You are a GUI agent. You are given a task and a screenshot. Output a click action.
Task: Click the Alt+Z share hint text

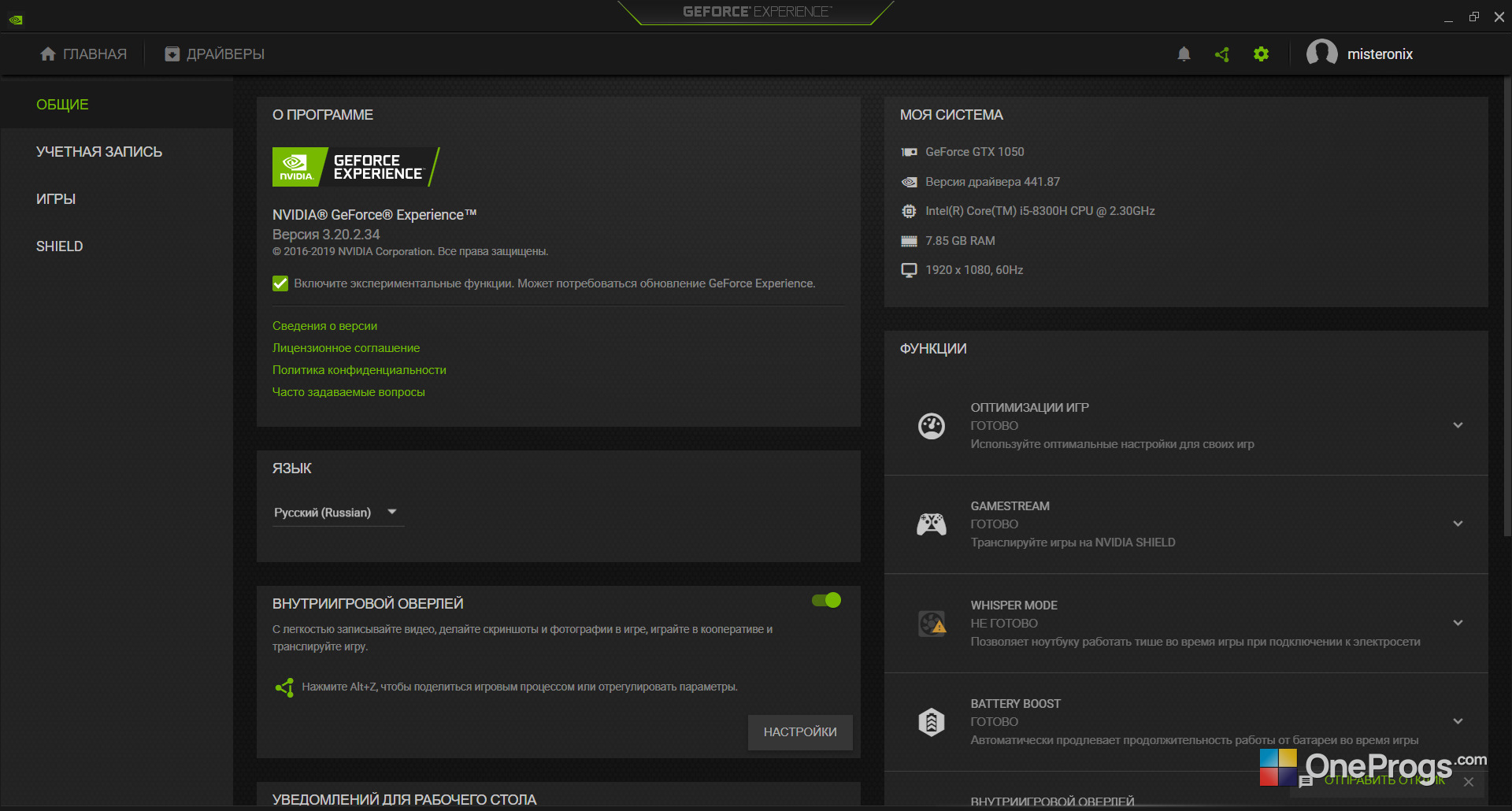(x=520, y=687)
